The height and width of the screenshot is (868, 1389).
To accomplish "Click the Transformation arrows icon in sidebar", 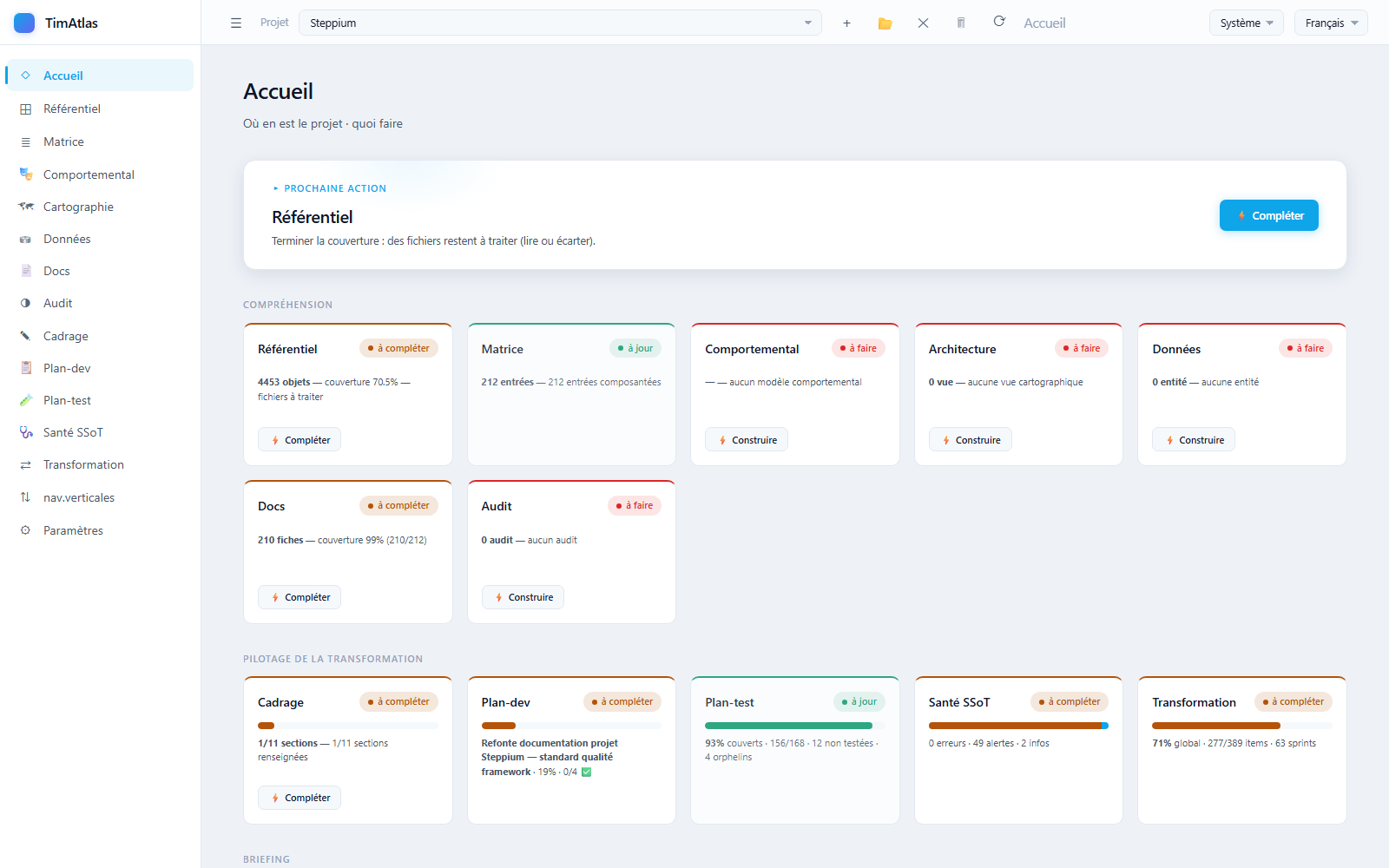I will [x=26, y=465].
